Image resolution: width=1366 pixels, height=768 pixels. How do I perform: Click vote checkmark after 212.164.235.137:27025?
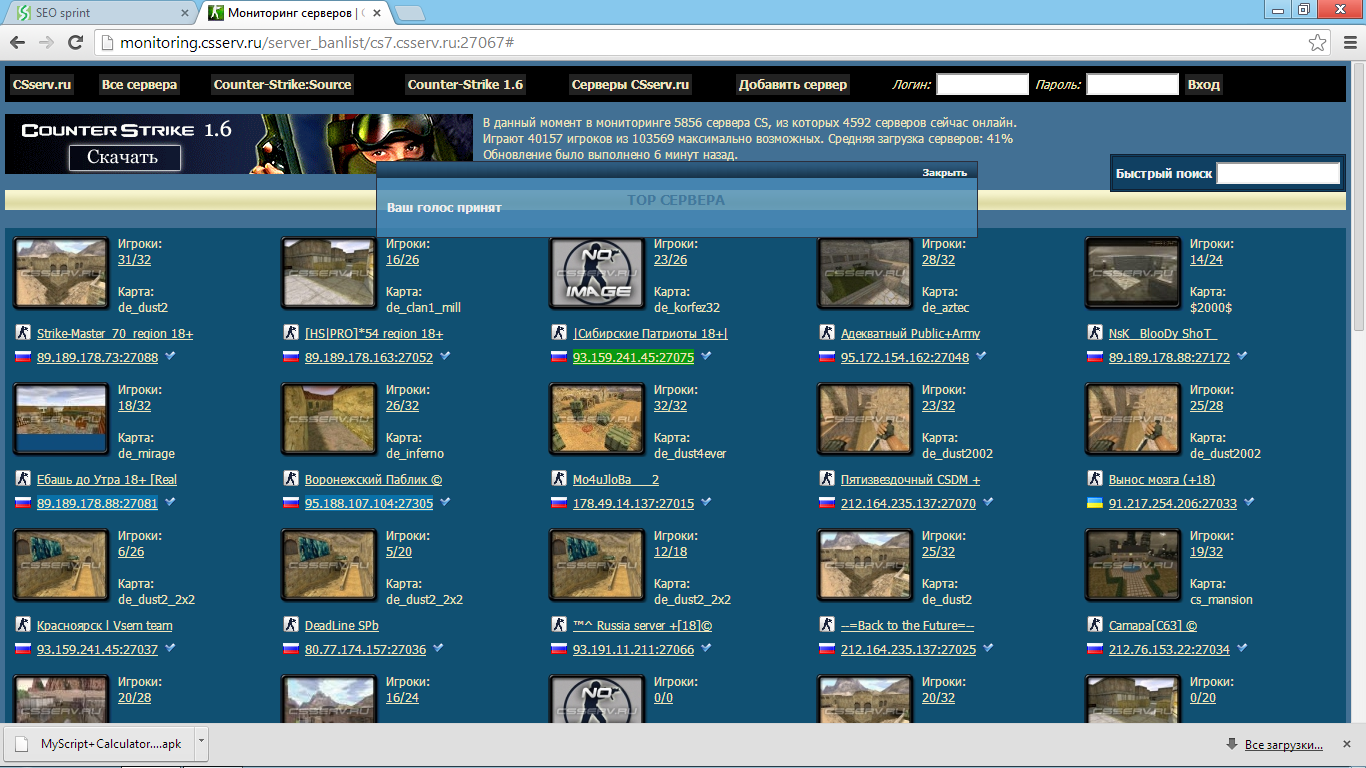(988, 648)
